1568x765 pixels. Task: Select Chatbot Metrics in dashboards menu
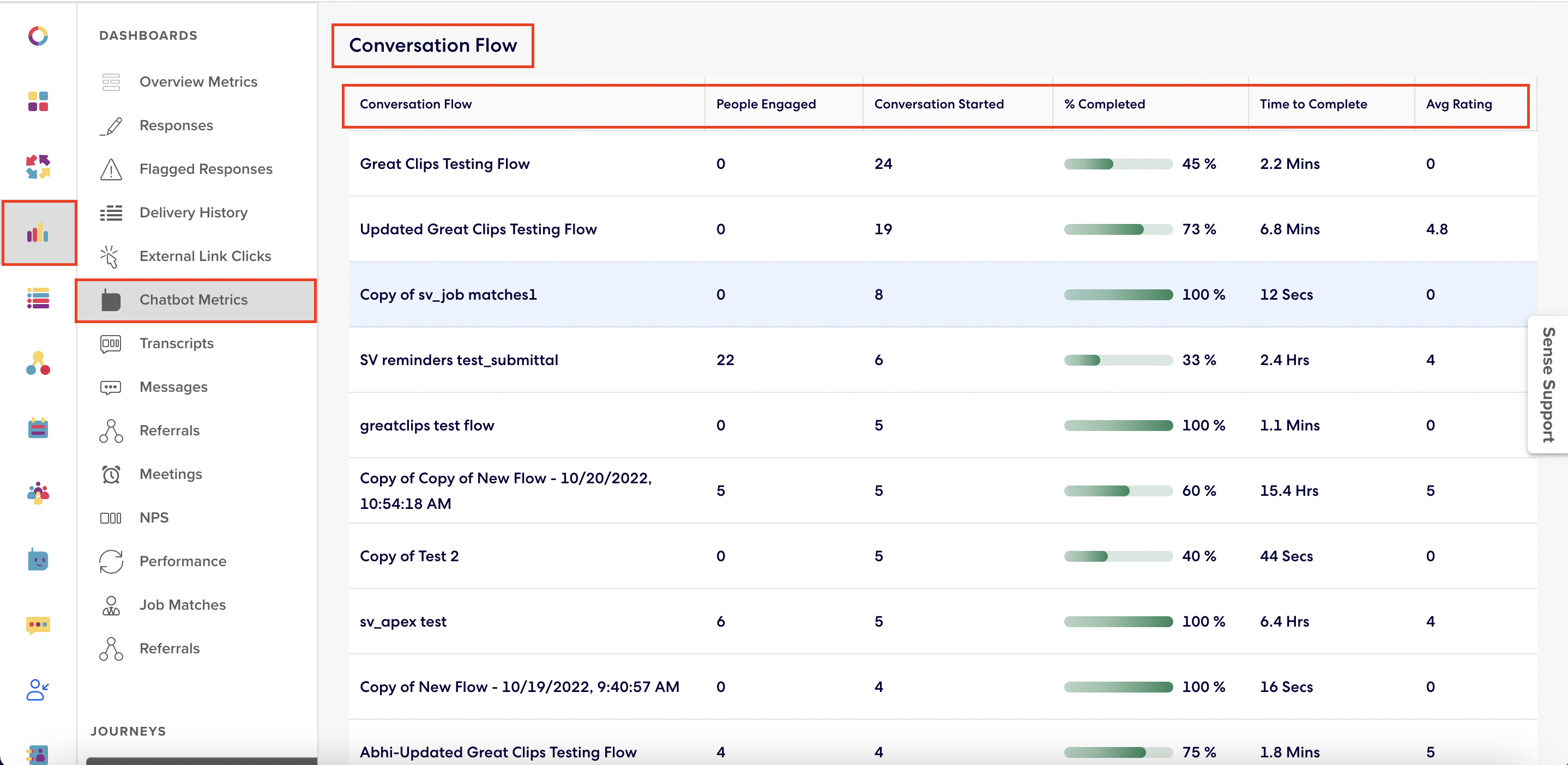(194, 300)
